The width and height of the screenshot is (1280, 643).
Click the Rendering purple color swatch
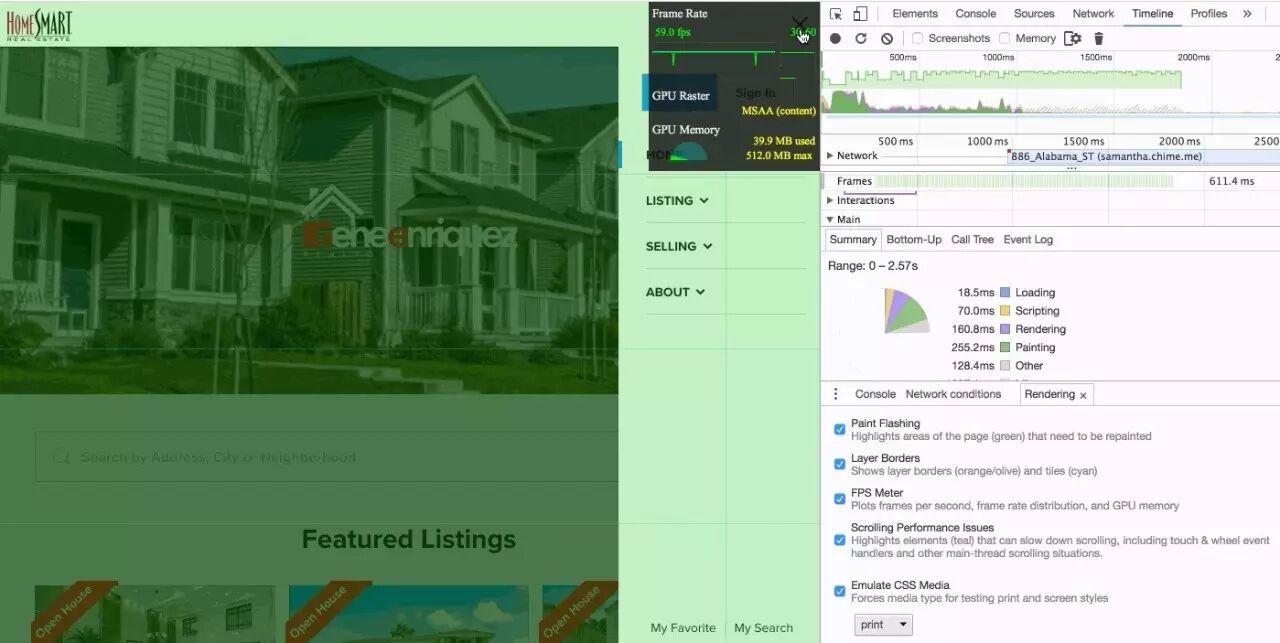pyautogui.click(x=1005, y=329)
